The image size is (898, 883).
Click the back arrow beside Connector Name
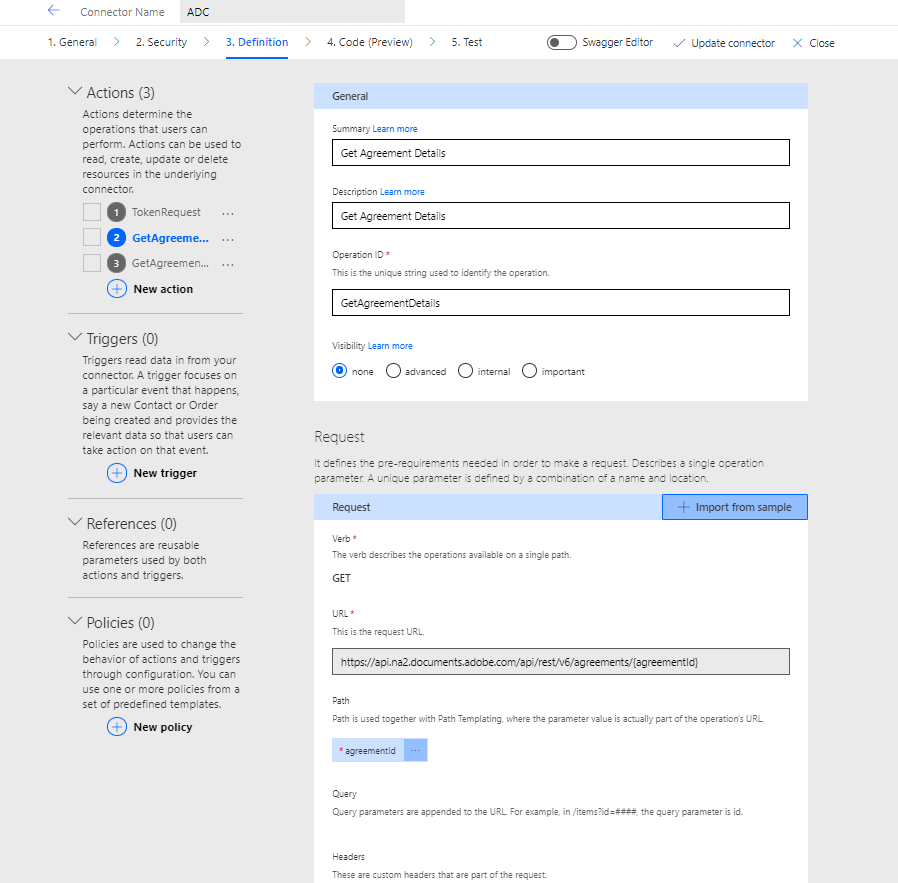54,12
